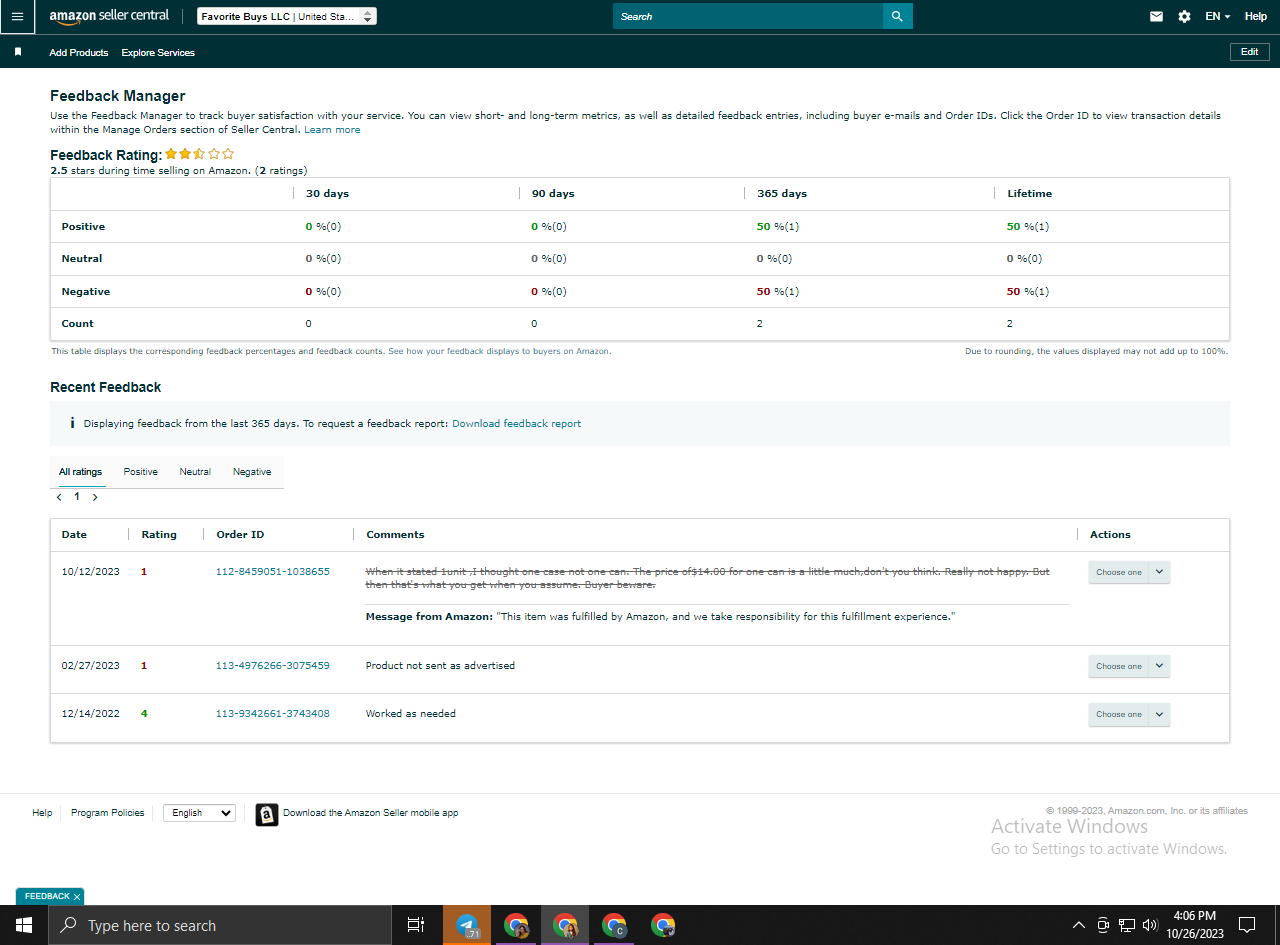Image resolution: width=1280 pixels, height=945 pixels.
Task: Go to next feedback page arrow
Action: pyautogui.click(x=95, y=497)
